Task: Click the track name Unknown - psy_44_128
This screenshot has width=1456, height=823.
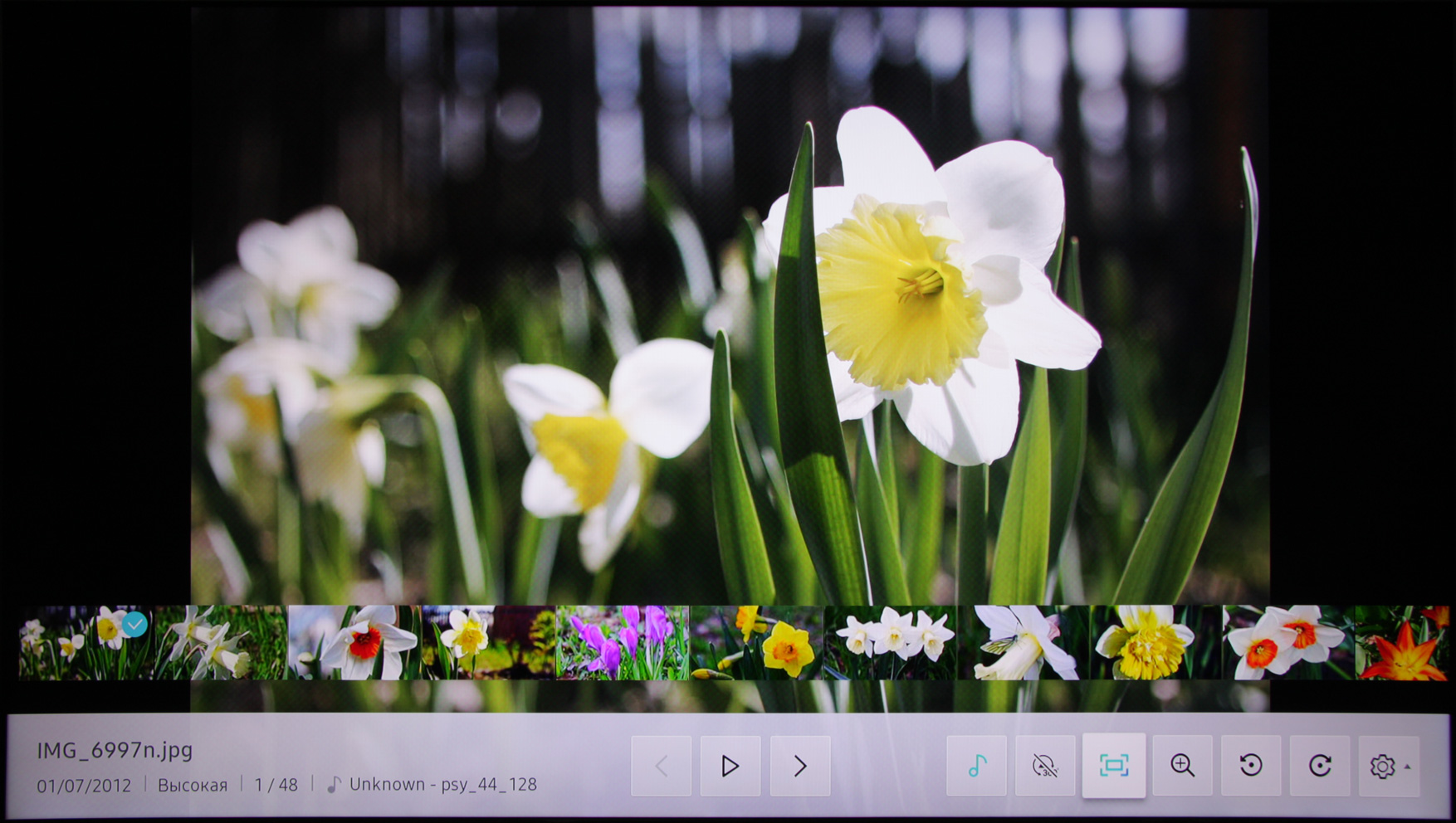Action: [443, 785]
